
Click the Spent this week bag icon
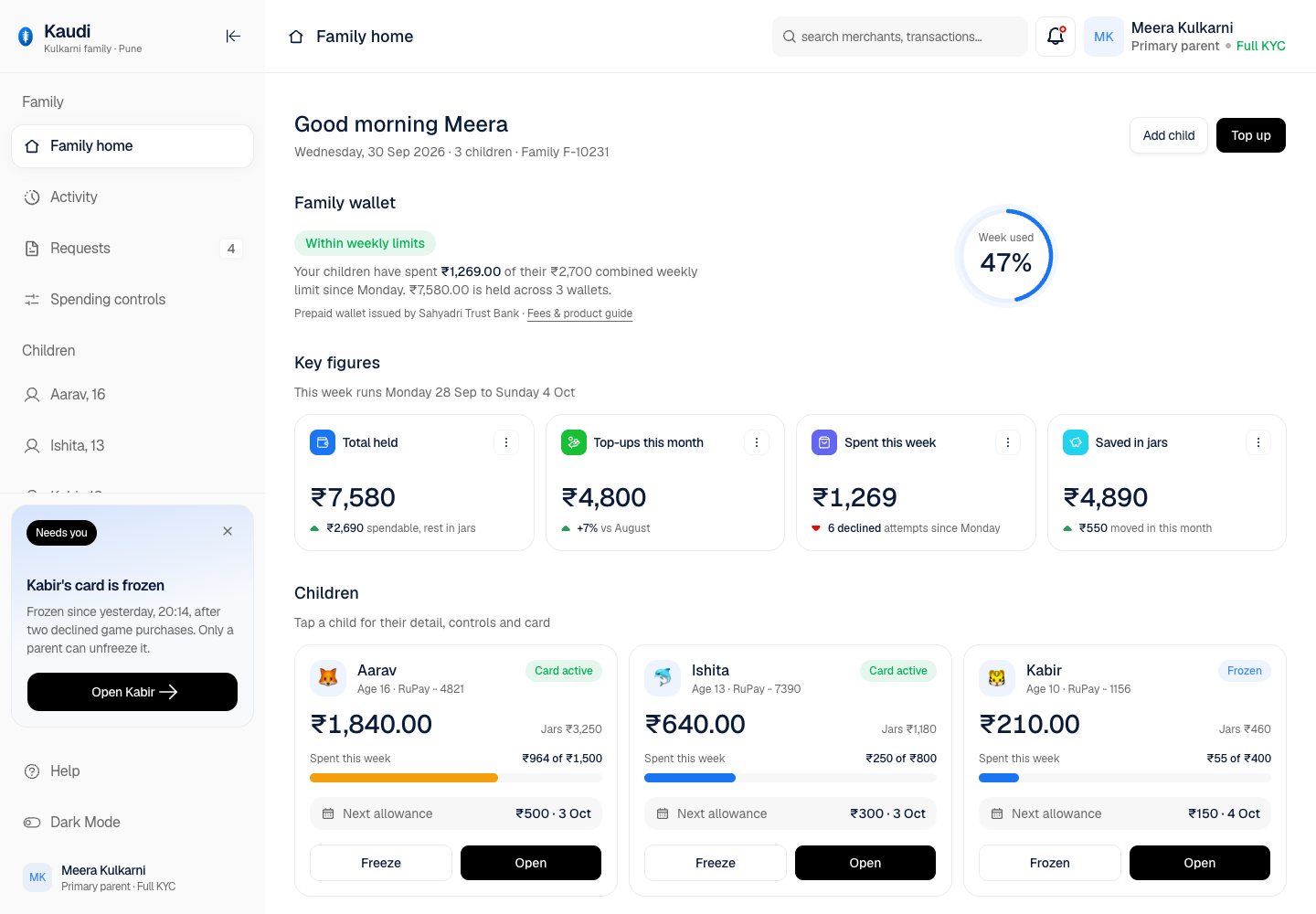[x=824, y=442]
